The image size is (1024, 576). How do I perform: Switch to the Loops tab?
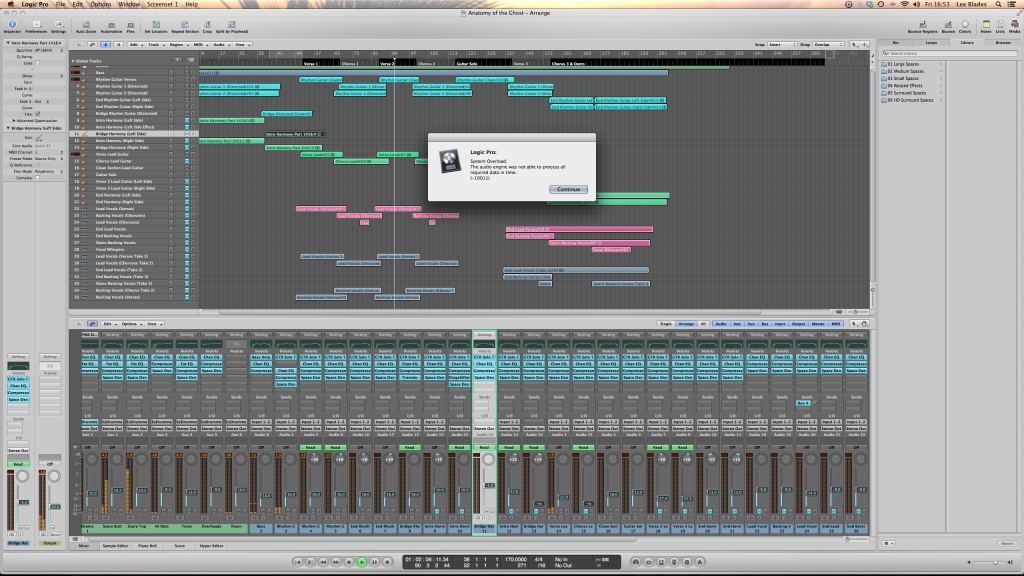click(x=932, y=43)
